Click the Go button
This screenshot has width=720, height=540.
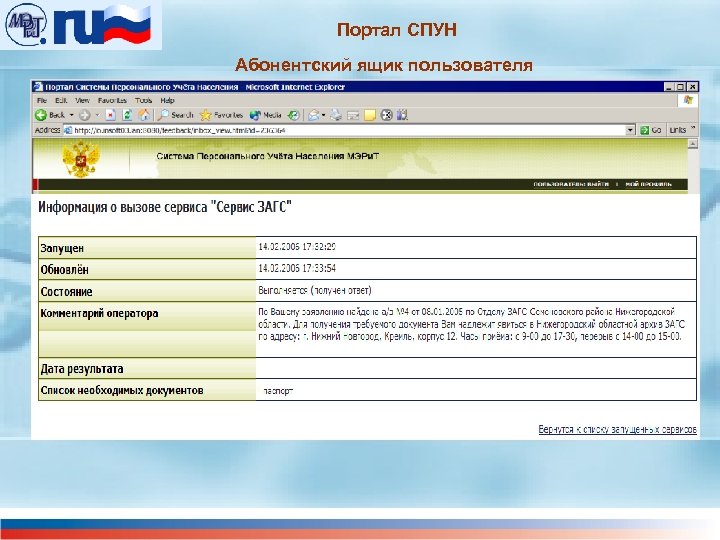click(x=651, y=130)
